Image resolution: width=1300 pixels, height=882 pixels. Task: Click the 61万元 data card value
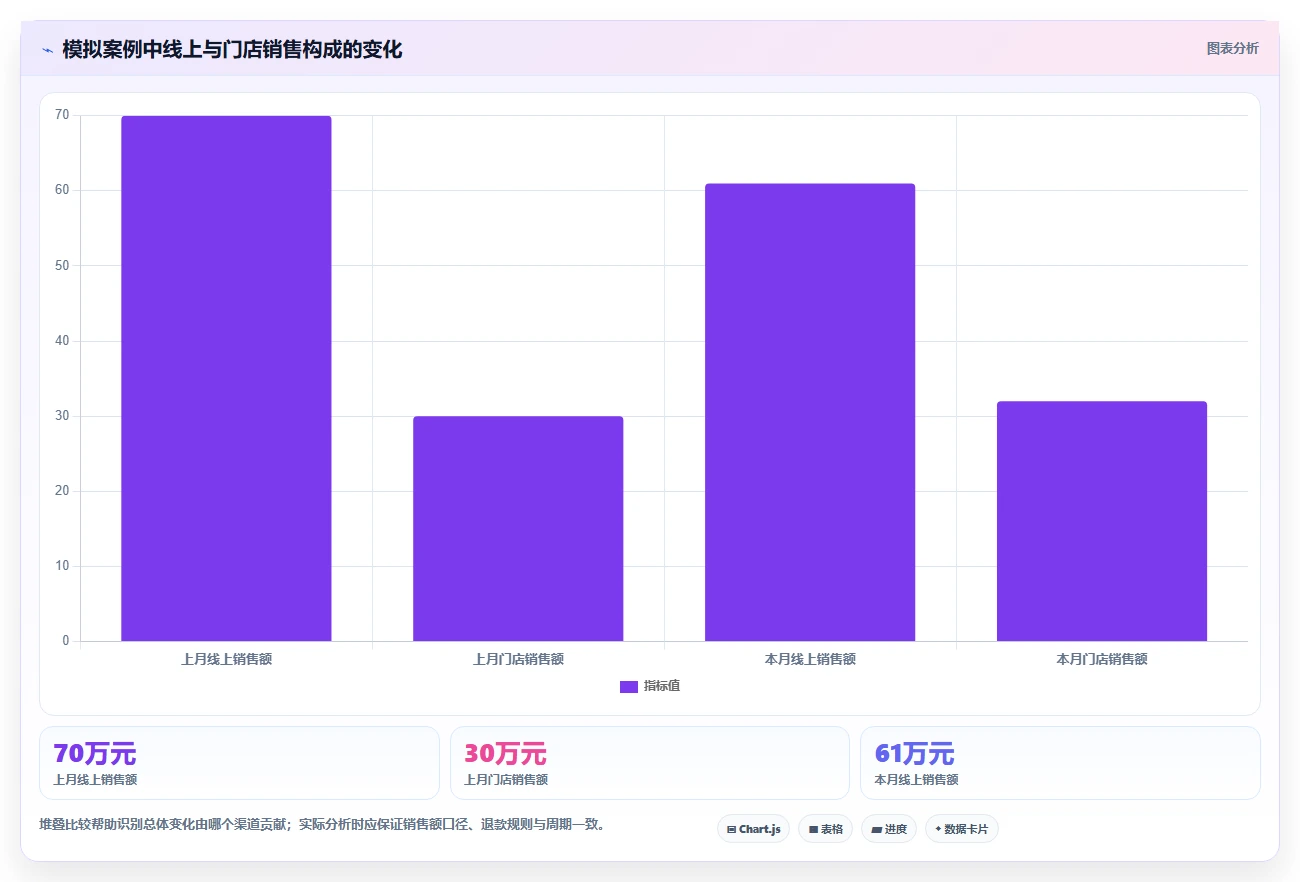(915, 754)
